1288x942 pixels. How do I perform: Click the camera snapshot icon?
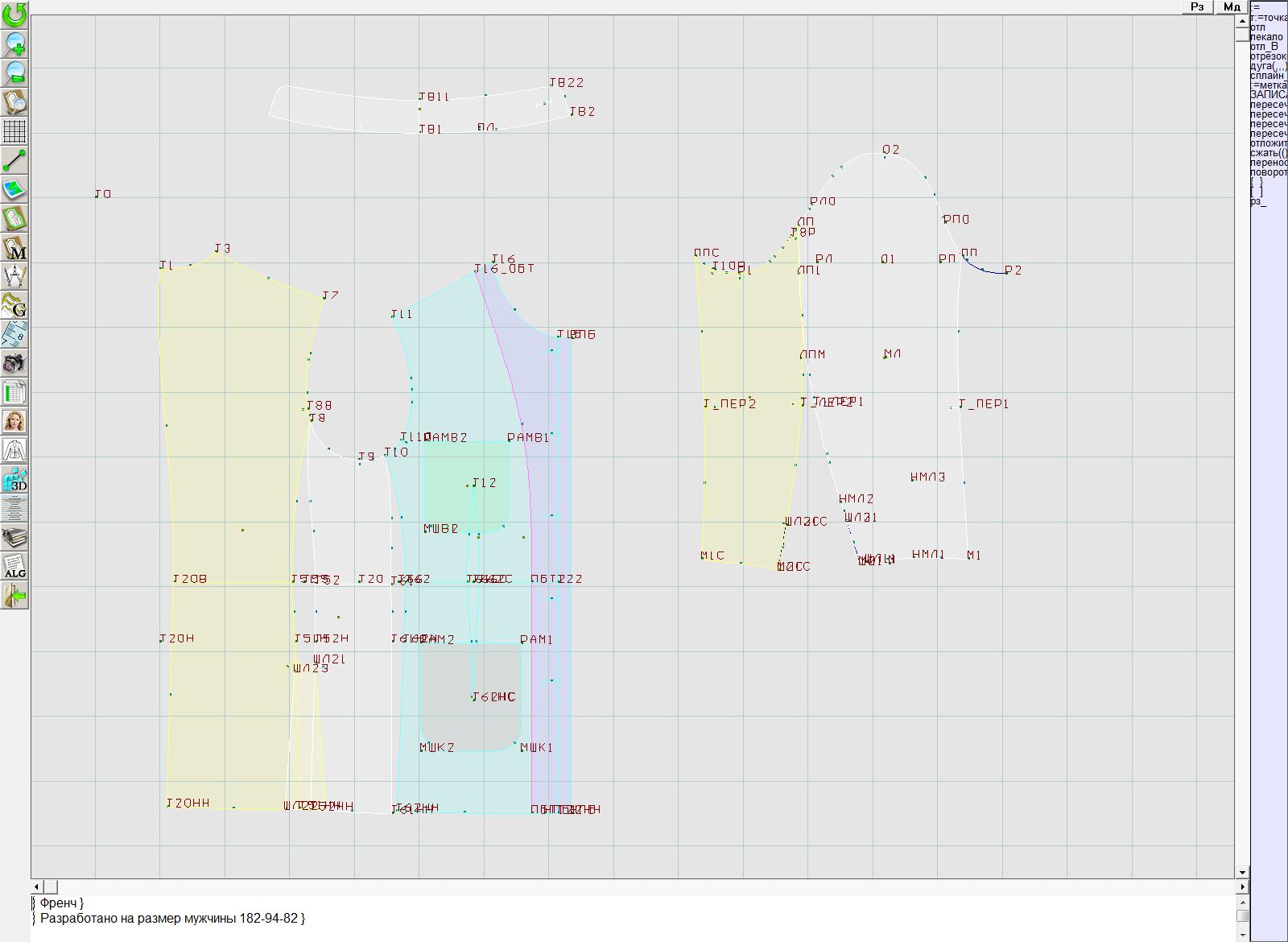(14, 363)
